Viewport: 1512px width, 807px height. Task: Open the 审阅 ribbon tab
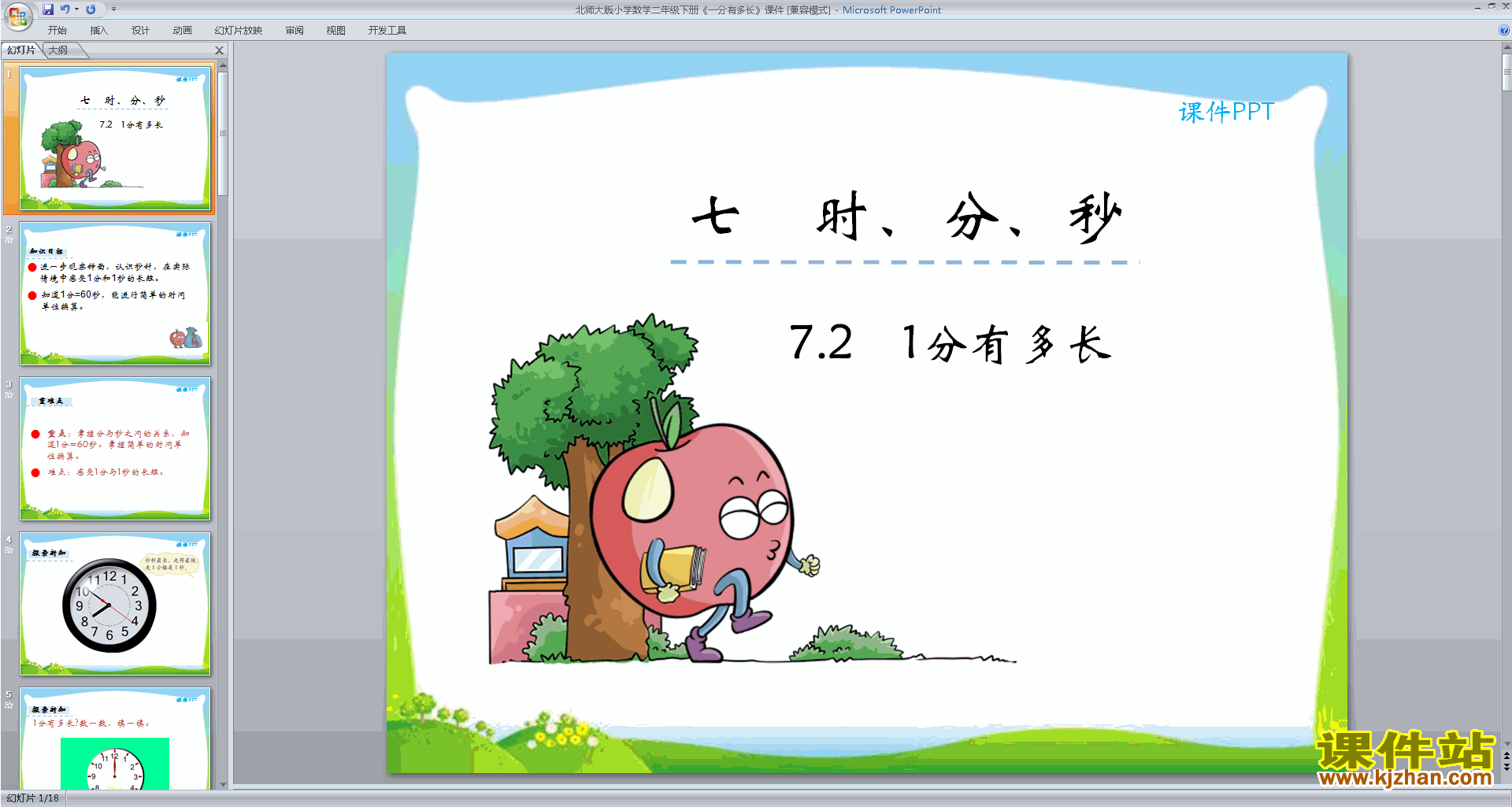click(295, 31)
